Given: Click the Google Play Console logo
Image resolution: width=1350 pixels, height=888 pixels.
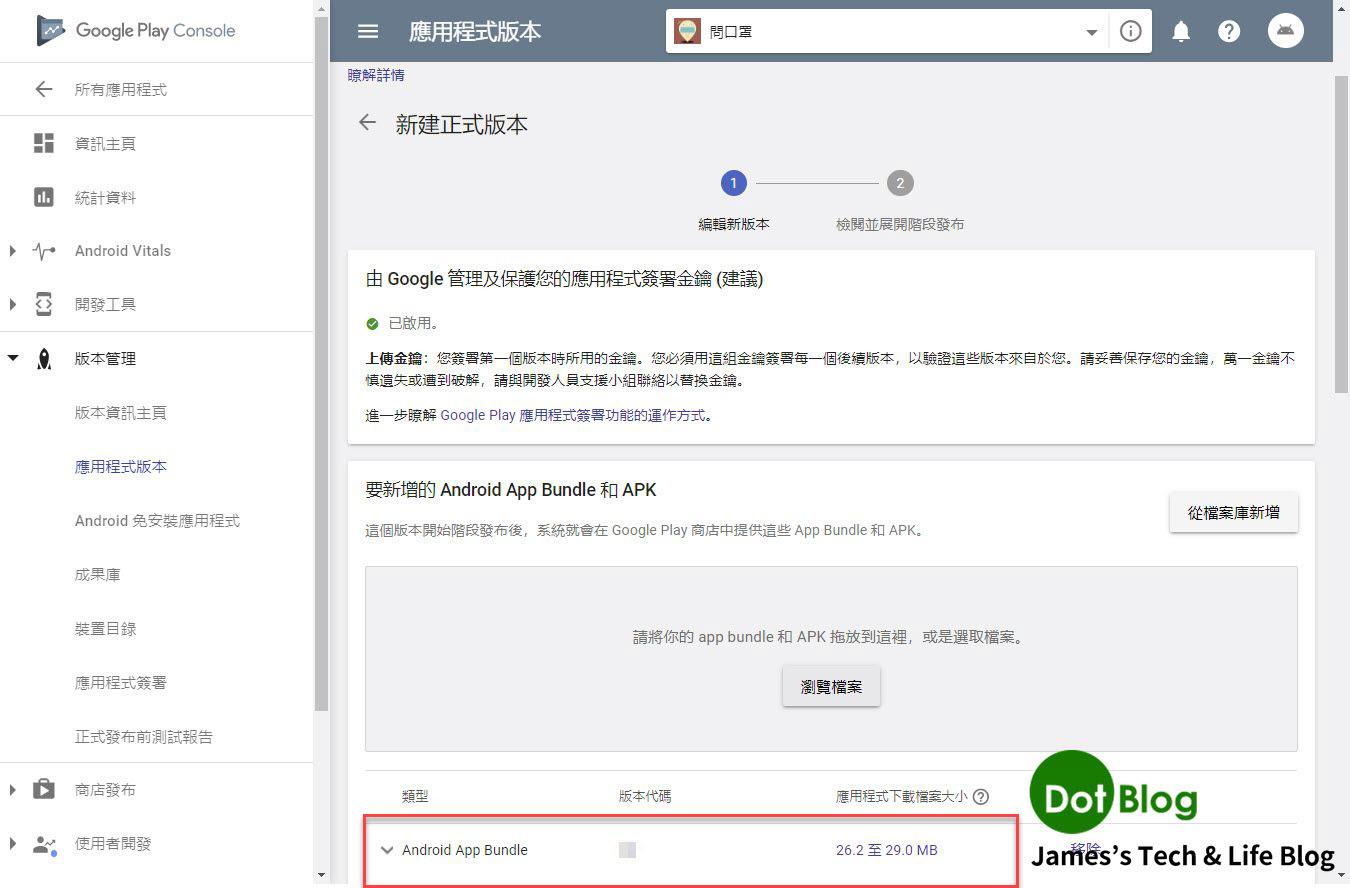Looking at the screenshot, I should 136,30.
